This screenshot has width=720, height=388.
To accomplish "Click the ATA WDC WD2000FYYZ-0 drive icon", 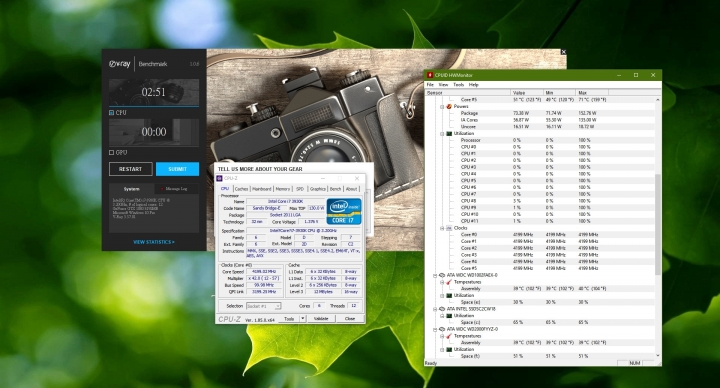I will click(442, 329).
